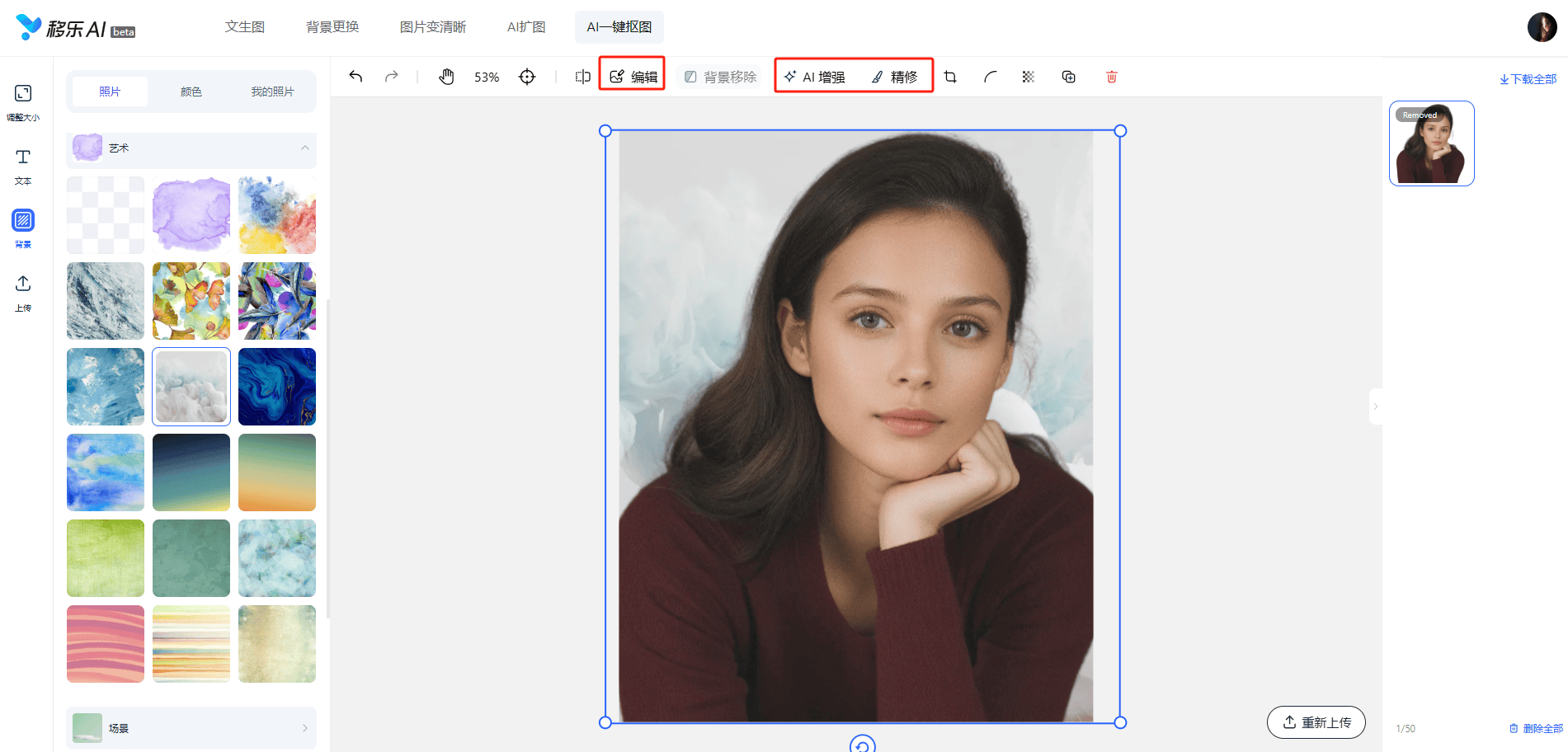Choose the pink wavy stripes background
This screenshot has width=1568, height=752.
pos(106,644)
